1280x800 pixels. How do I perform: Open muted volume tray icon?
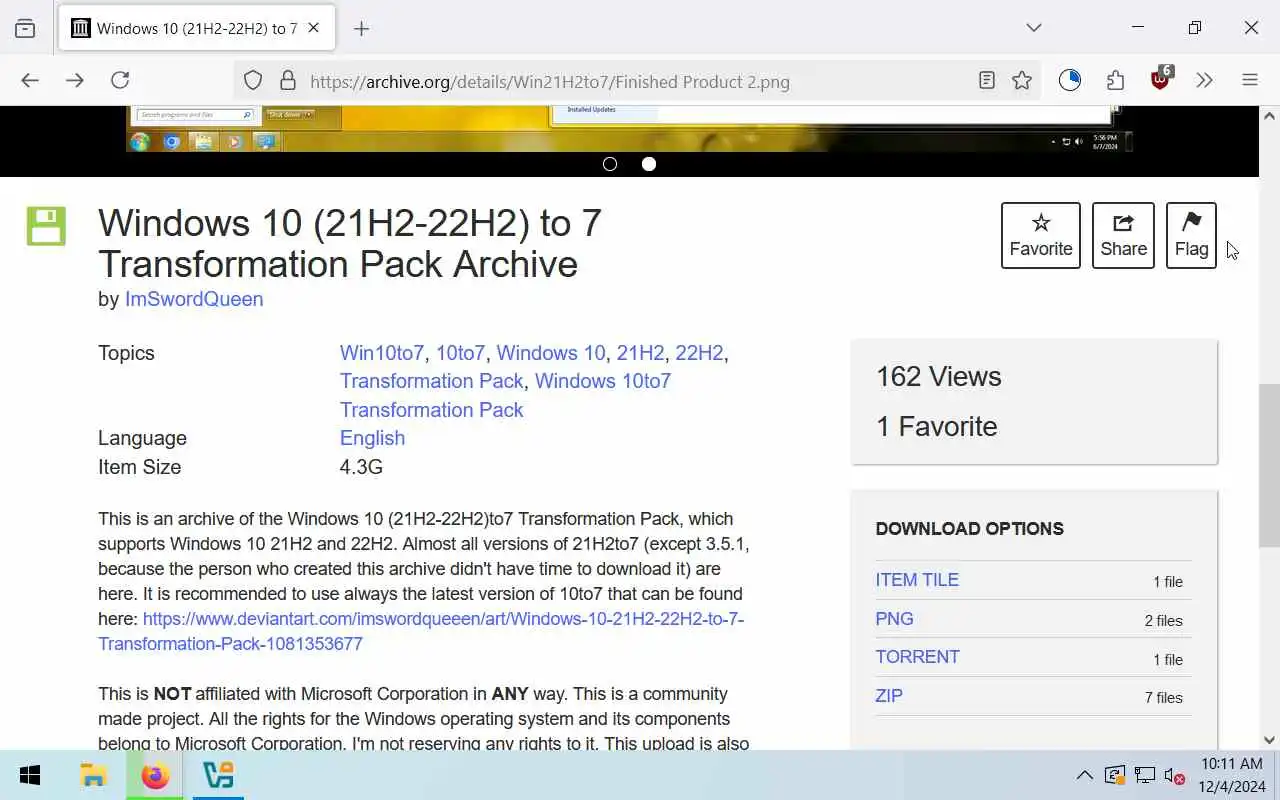coord(1175,776)
